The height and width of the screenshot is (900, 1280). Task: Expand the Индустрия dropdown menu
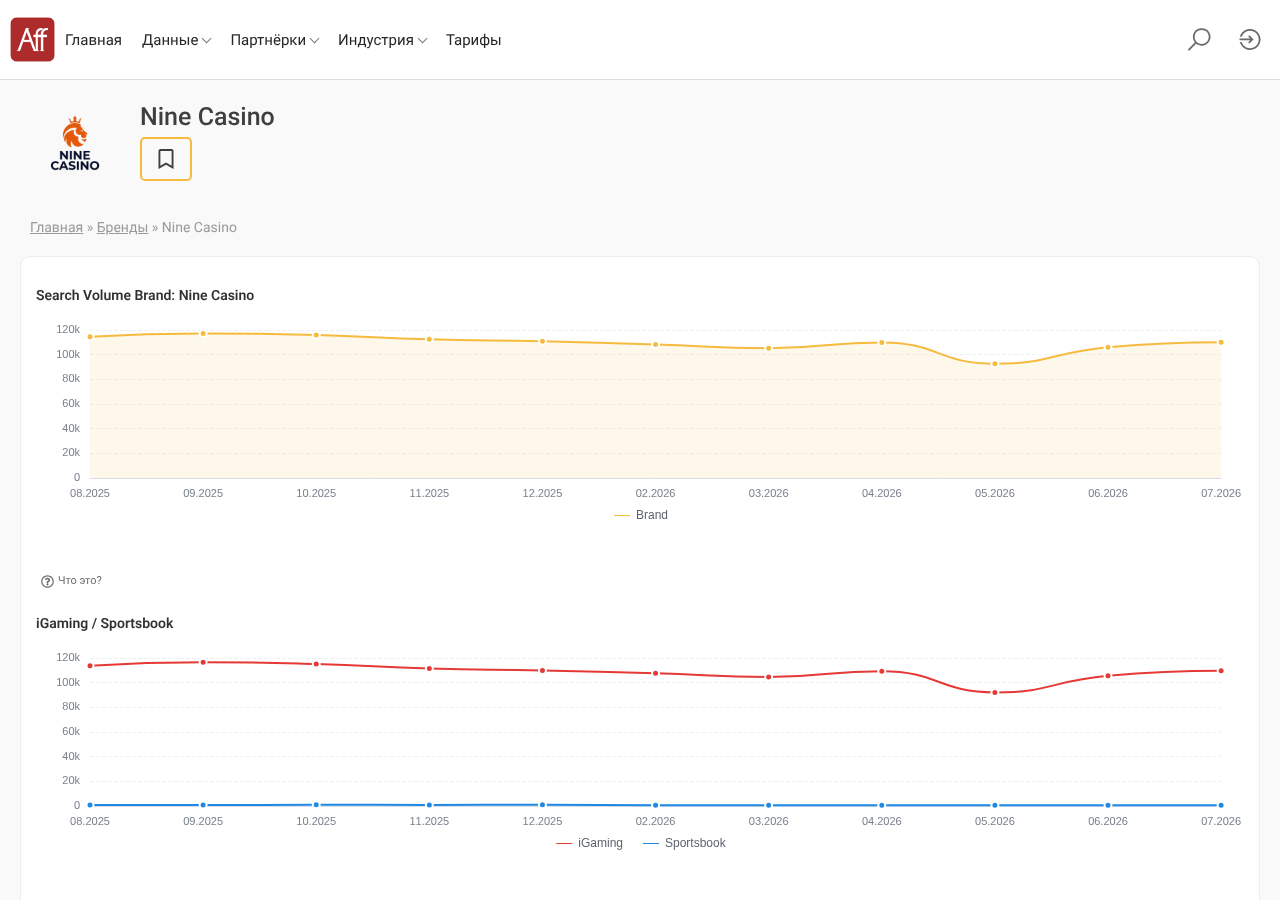click(x=383, y=40)
